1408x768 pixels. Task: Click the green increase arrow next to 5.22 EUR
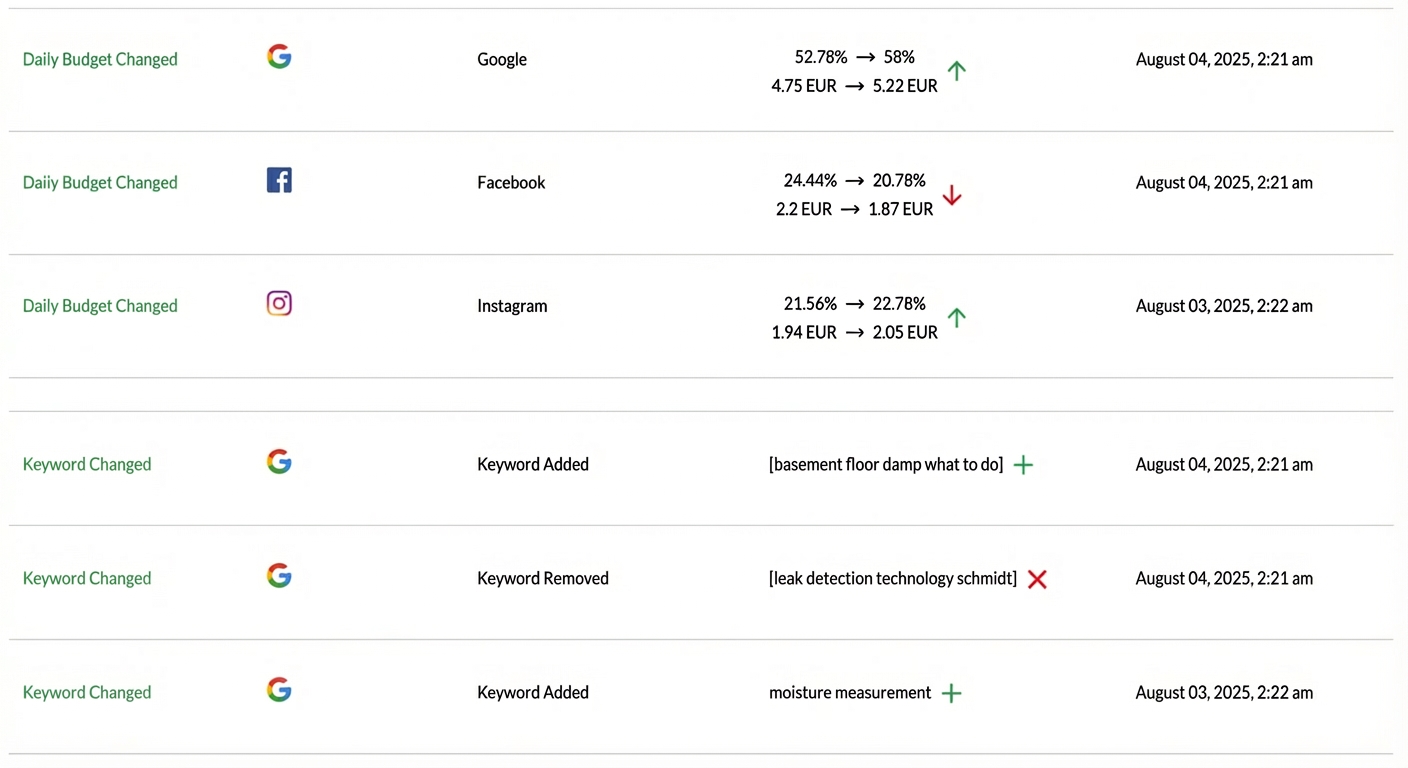(x=956, y=71)
